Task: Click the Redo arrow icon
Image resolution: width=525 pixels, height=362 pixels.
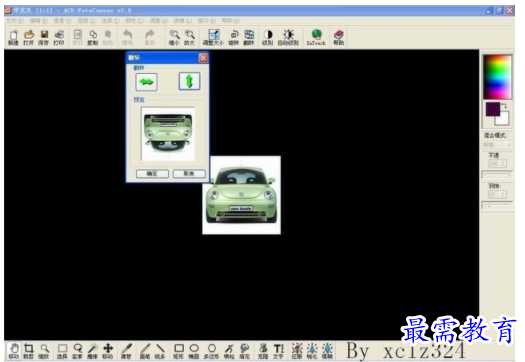Action: (x=149, y=38)
